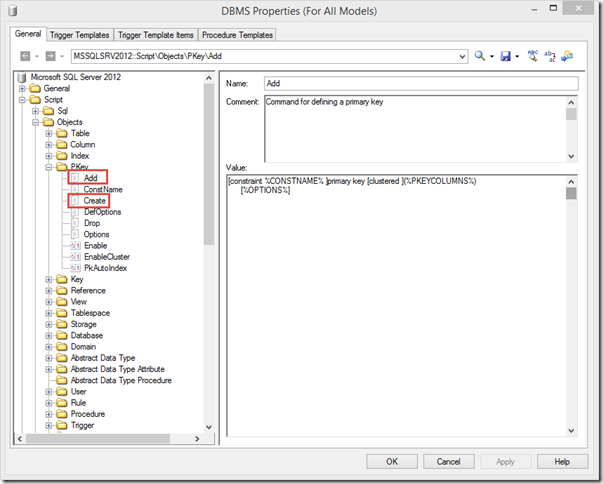
Task: Open the path combo box dropdown
Action: (462, 57)
